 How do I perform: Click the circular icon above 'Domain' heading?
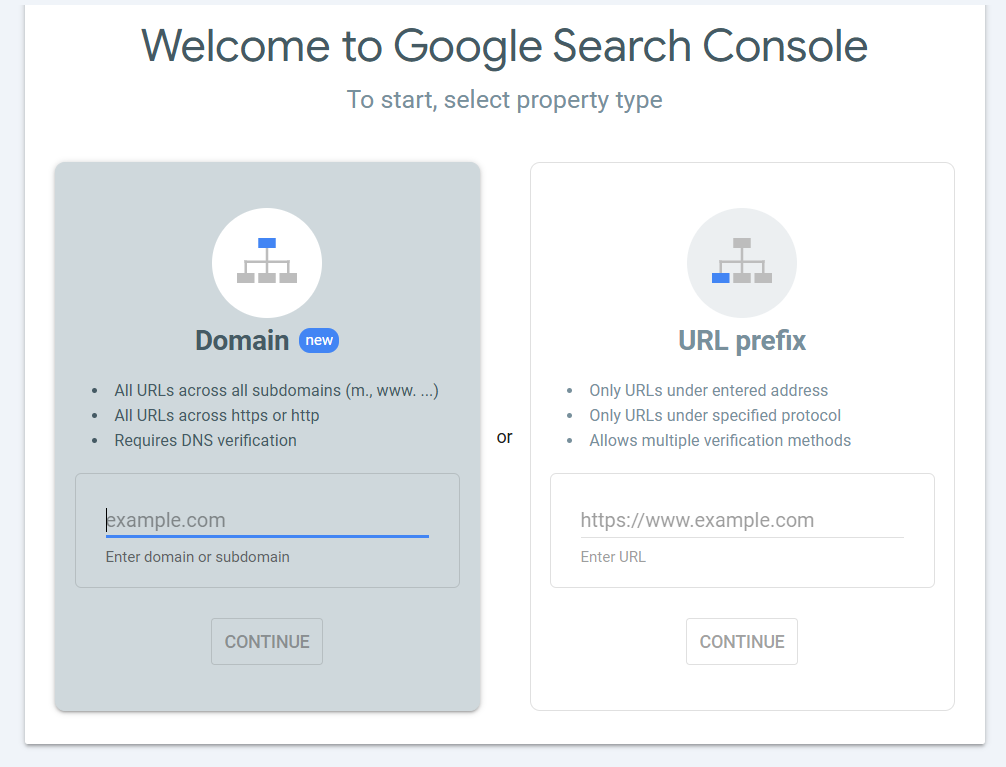coord(267,262)
